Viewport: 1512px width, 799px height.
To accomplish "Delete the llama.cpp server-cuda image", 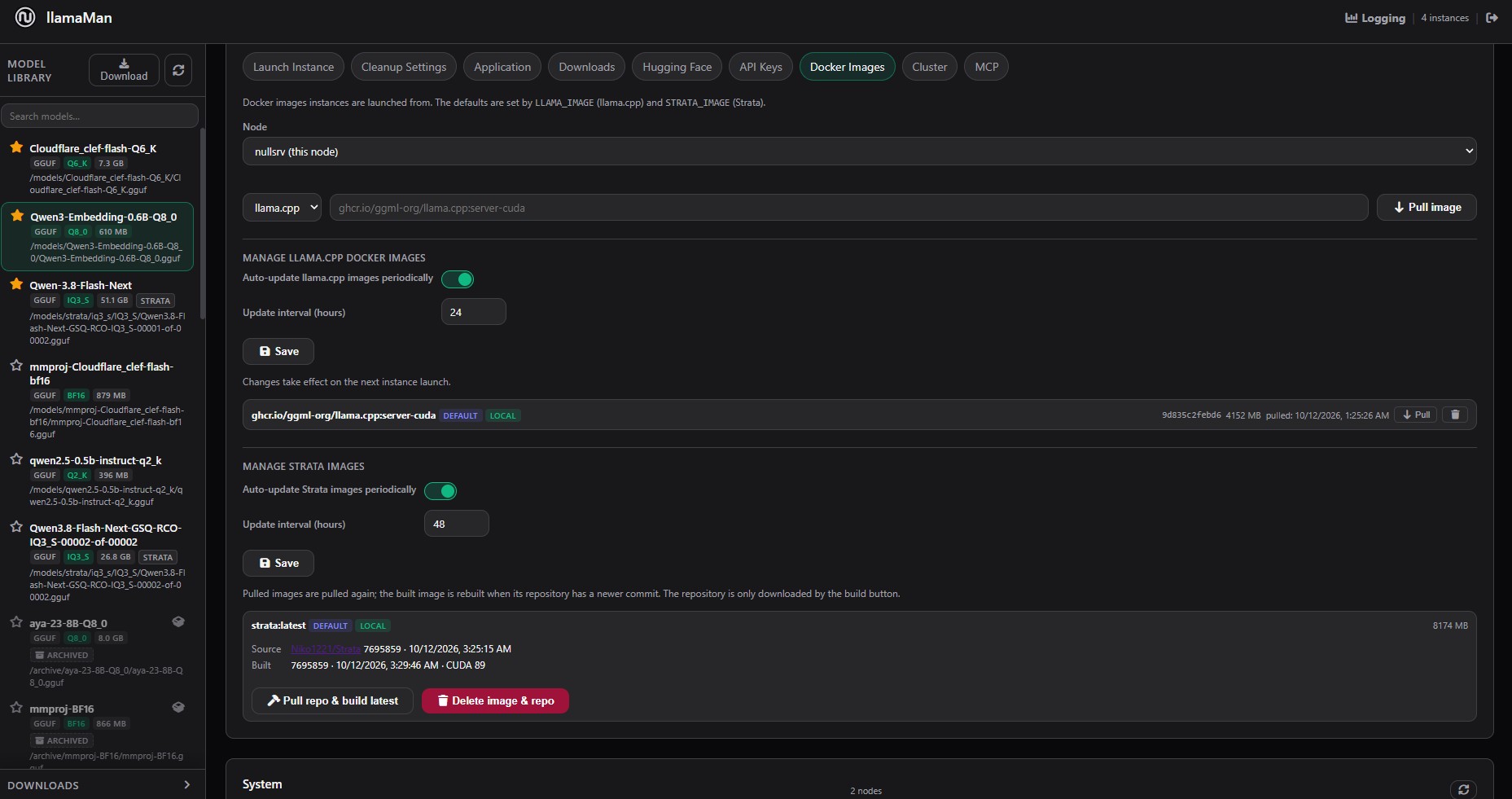I will click(x=1455, y=415).
